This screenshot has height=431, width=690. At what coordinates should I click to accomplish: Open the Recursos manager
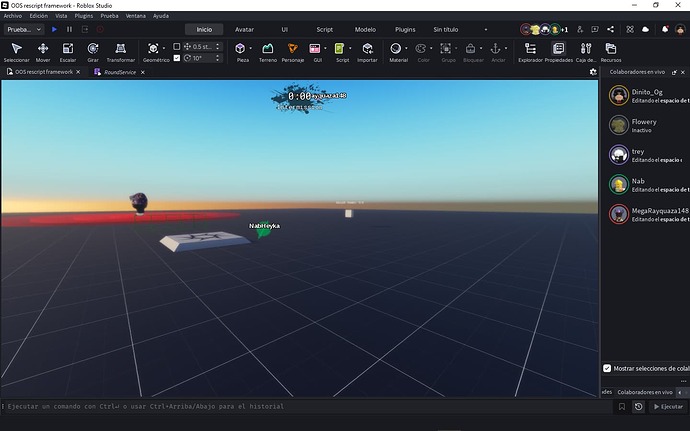[611, 52]
